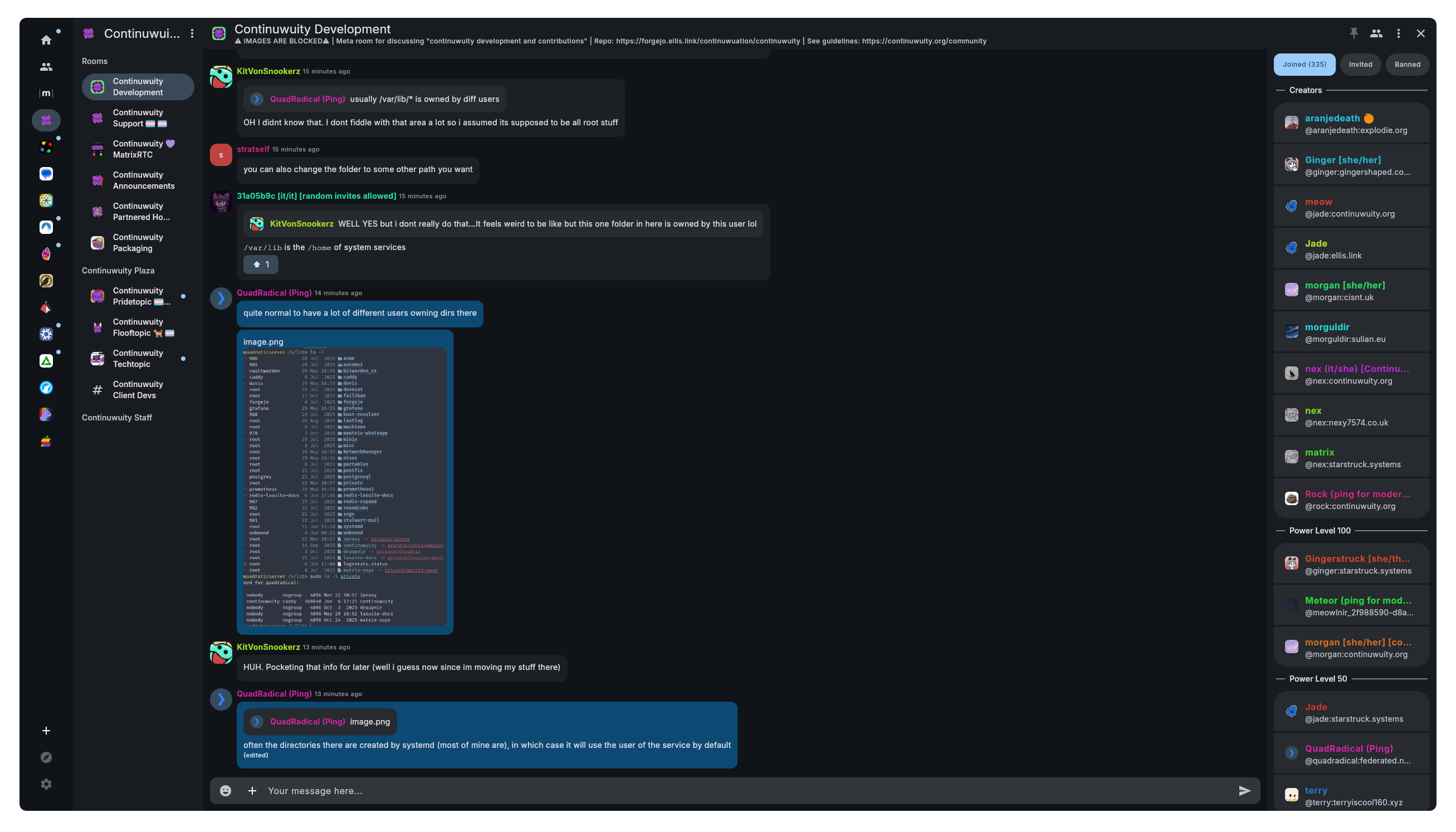
Task: Open Continuwuity Announcements room
Action: point(138,180)
